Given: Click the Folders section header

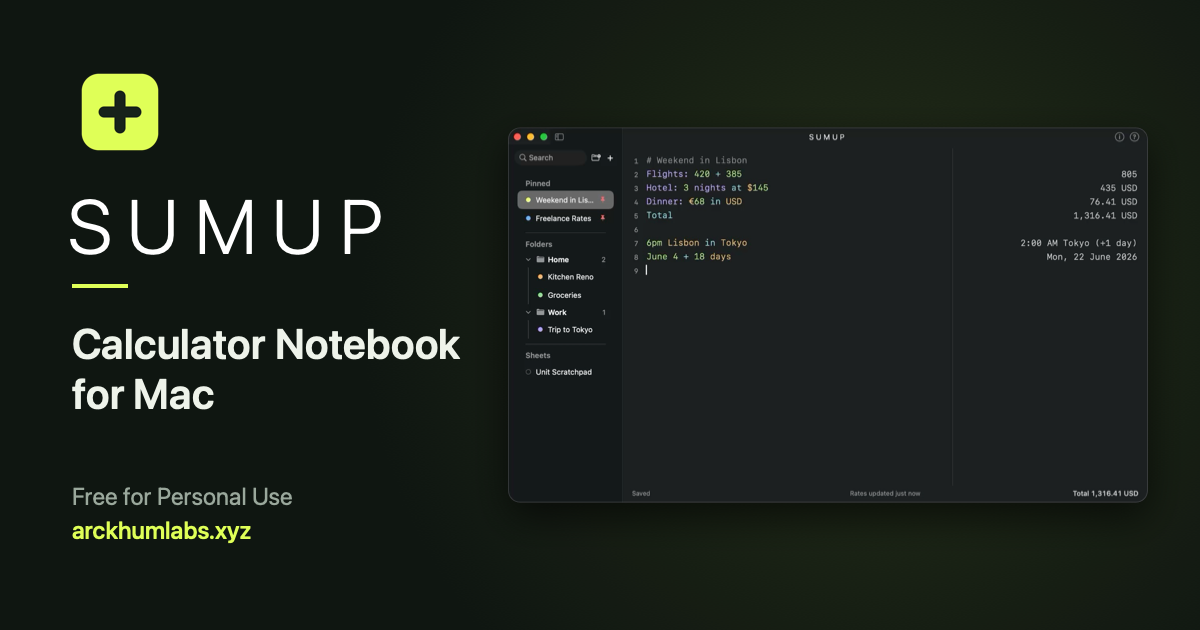Looking at the screenshot, I should pyautogui.click(x=539, y=244).
